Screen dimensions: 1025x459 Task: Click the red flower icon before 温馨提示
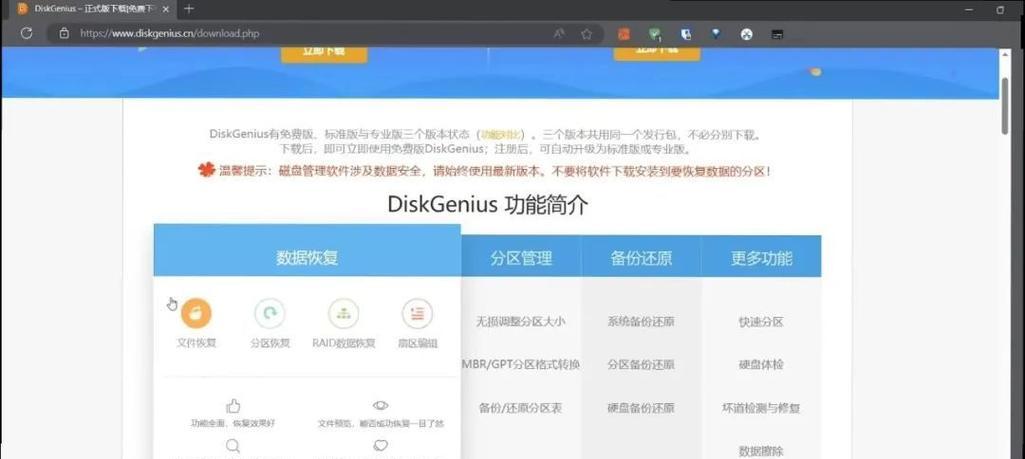point(207,170)
